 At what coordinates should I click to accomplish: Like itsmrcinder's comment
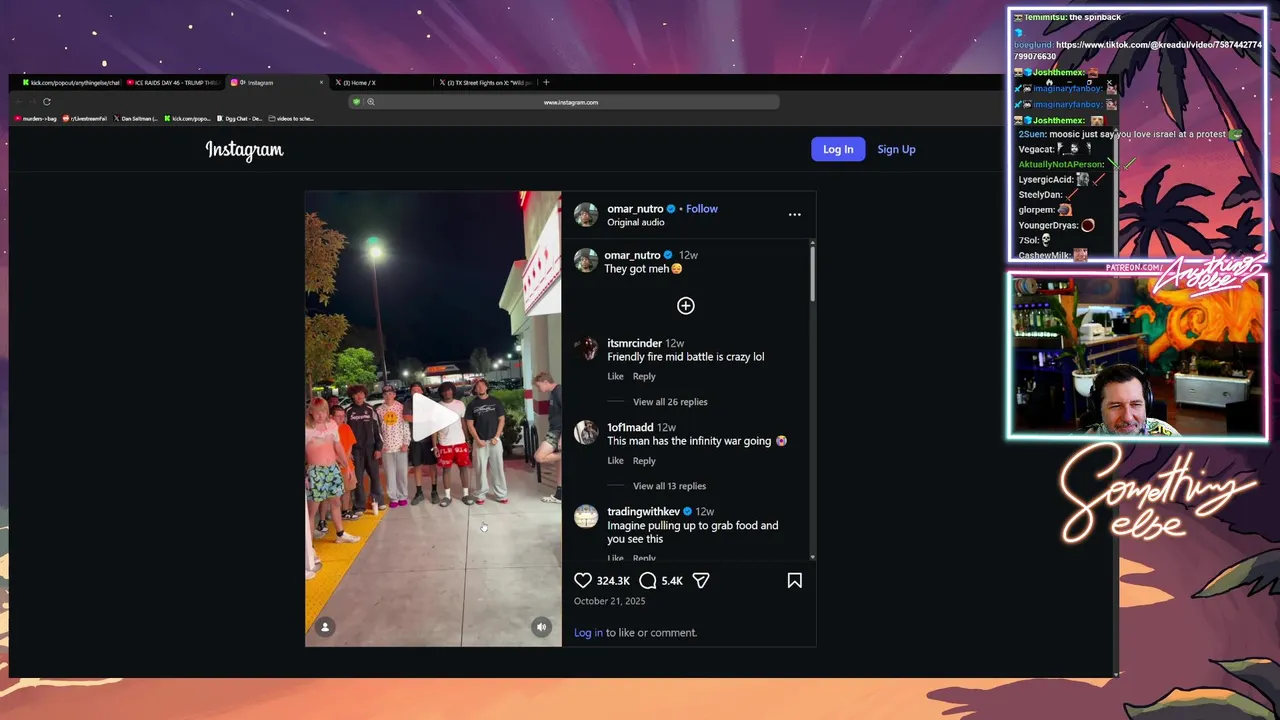(615, 377)
